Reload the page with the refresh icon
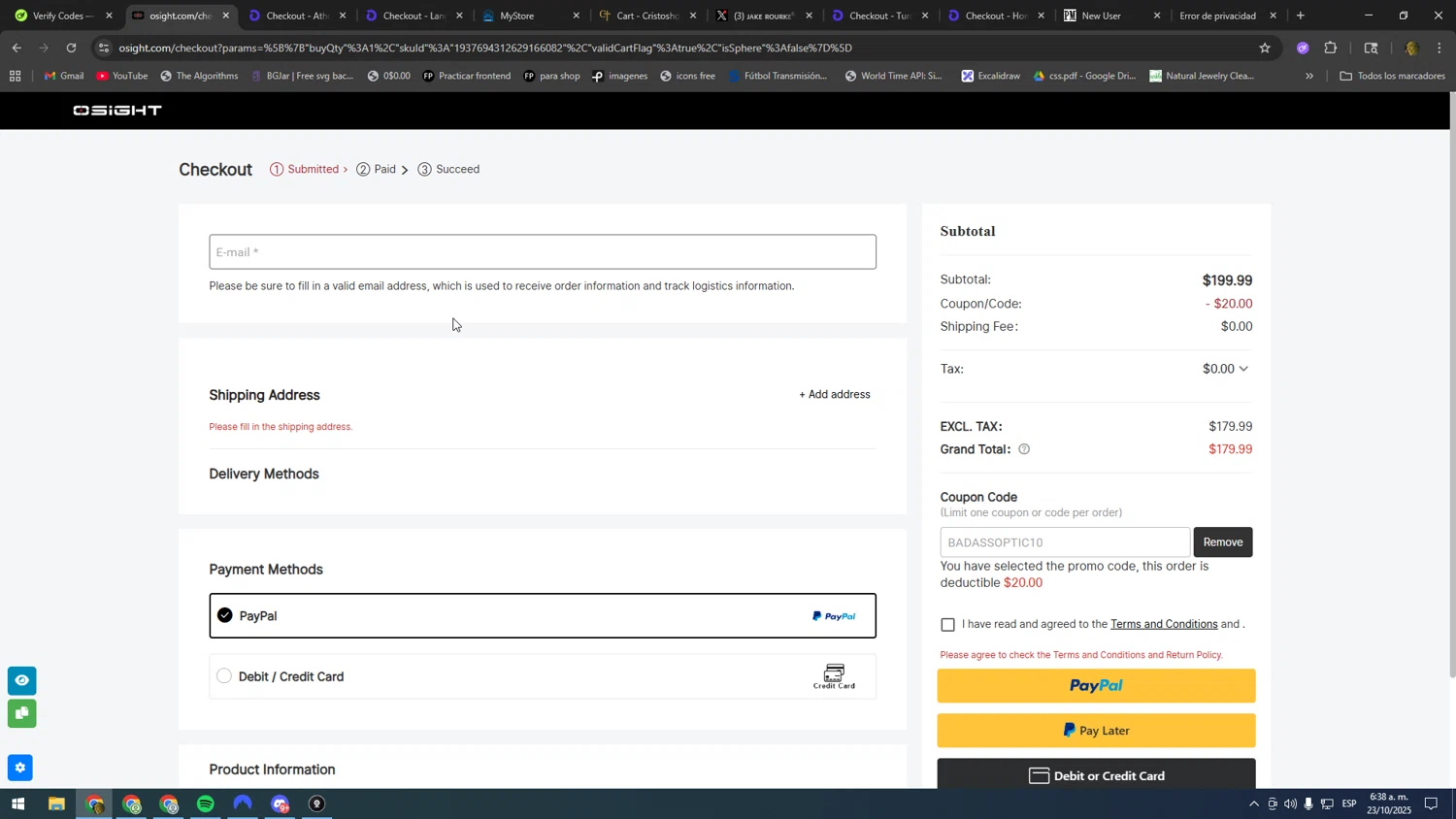 pyautogui.click(x=71, y=48)
